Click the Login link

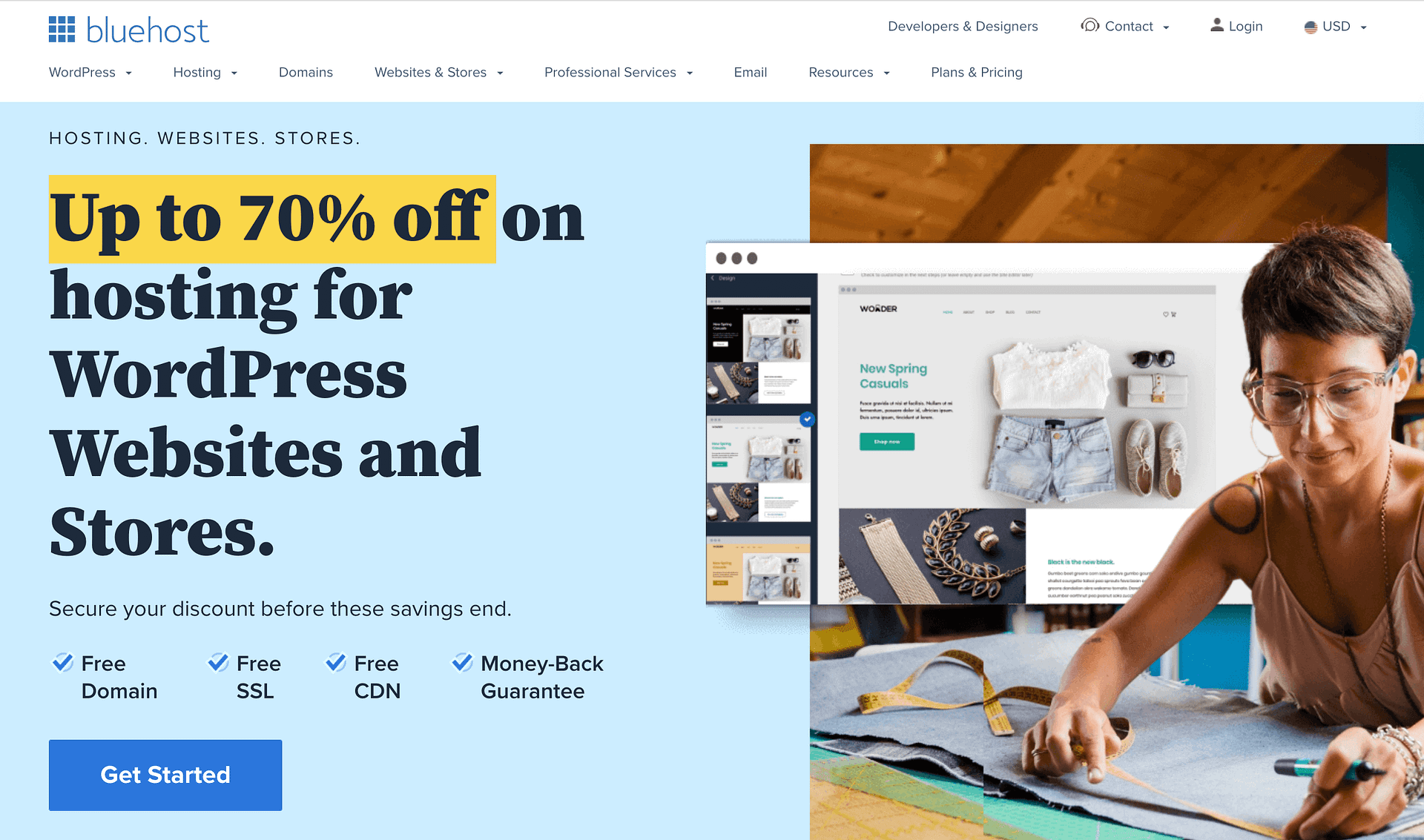pyautogui.click(x=1243, y=27)
